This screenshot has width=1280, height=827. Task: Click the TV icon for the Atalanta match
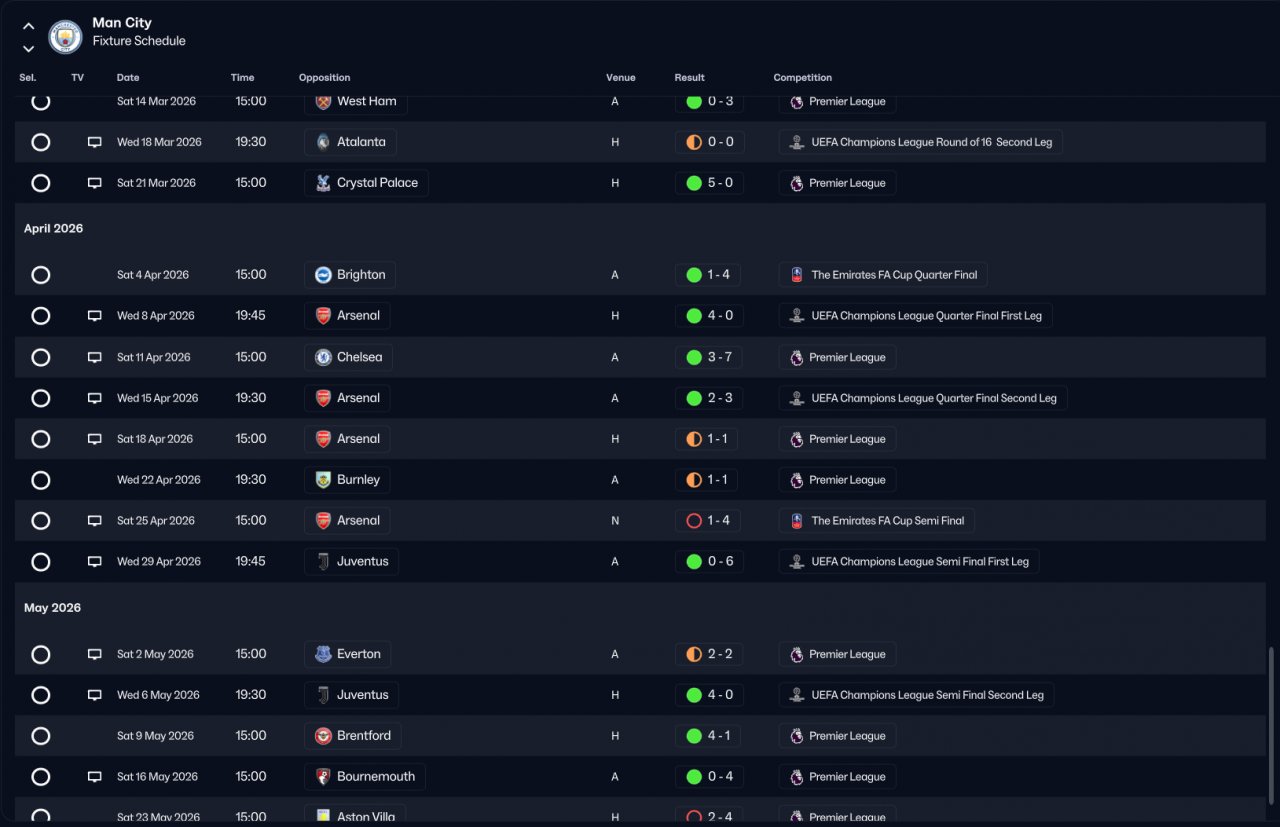coord(95,142)
